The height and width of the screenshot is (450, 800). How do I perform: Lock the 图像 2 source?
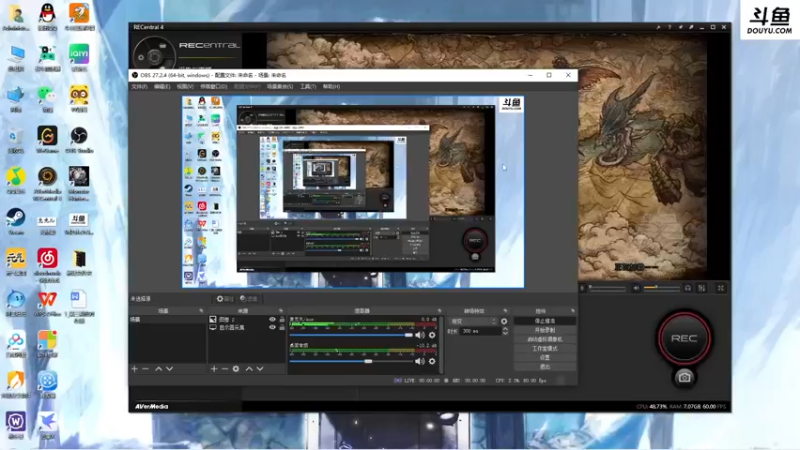(282, 319)
